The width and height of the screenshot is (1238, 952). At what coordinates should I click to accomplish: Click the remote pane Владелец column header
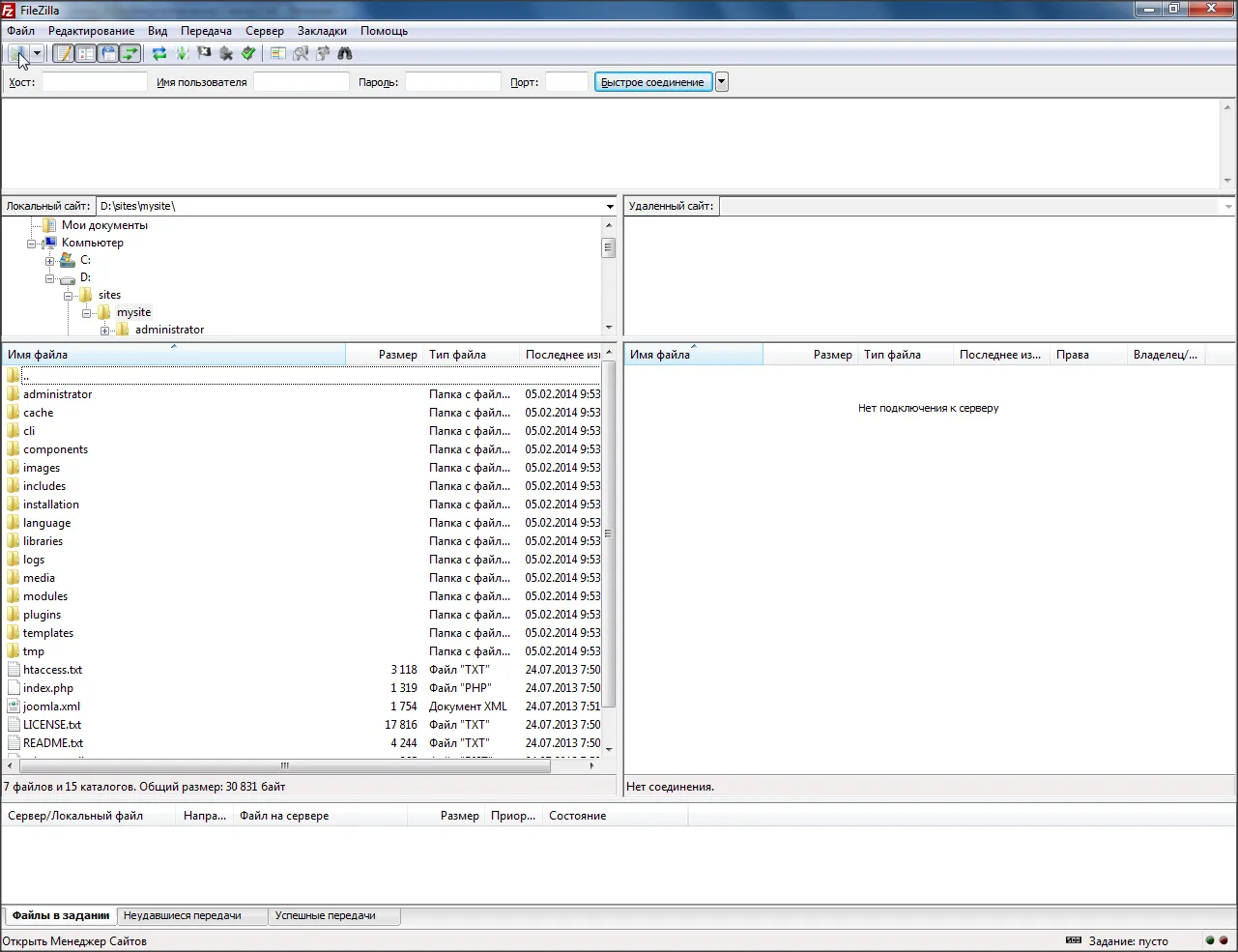(1166, 355)
